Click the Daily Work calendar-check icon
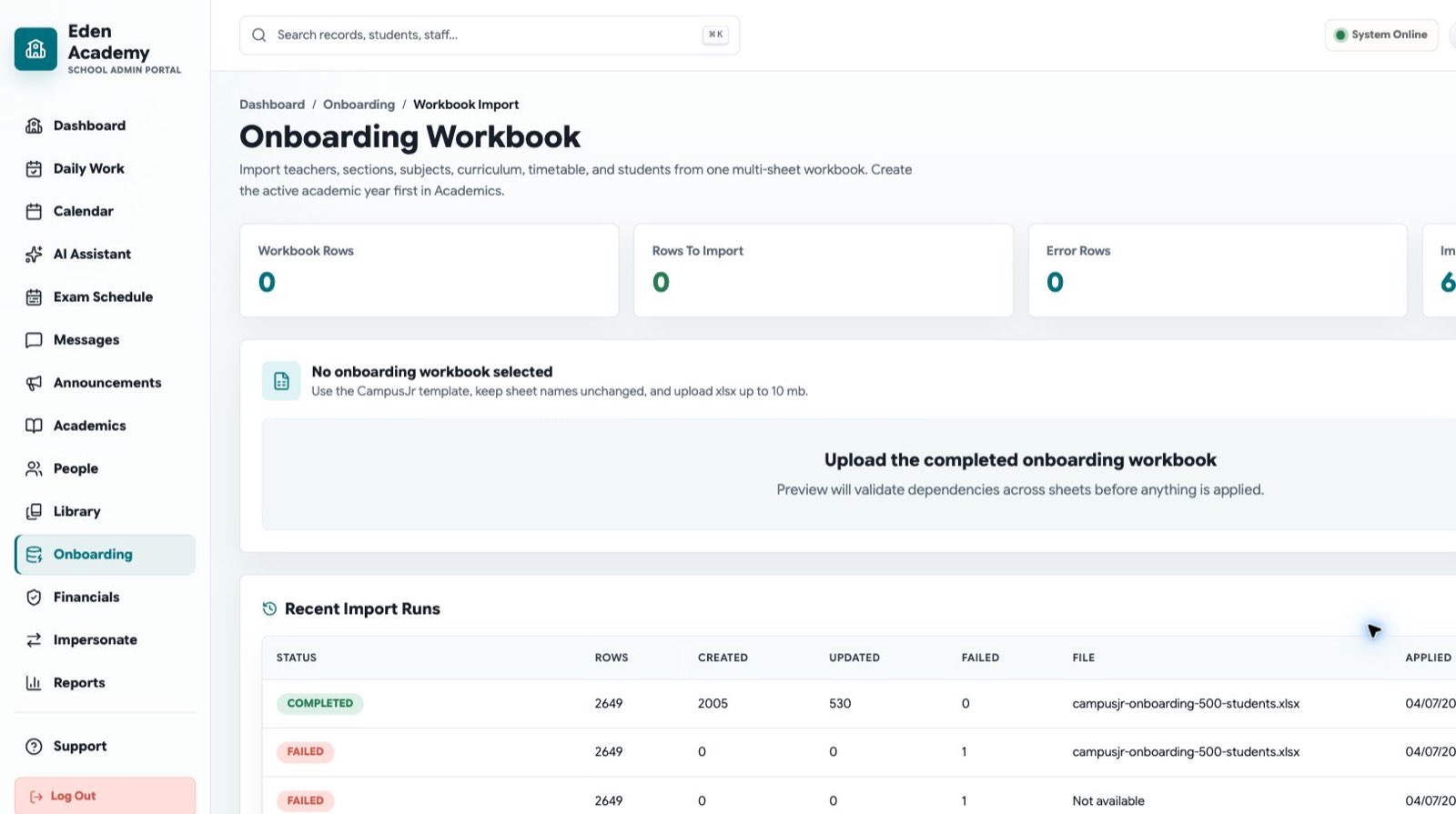The height and width of the screenshot is (814, 1456). (x=34, y=168)
